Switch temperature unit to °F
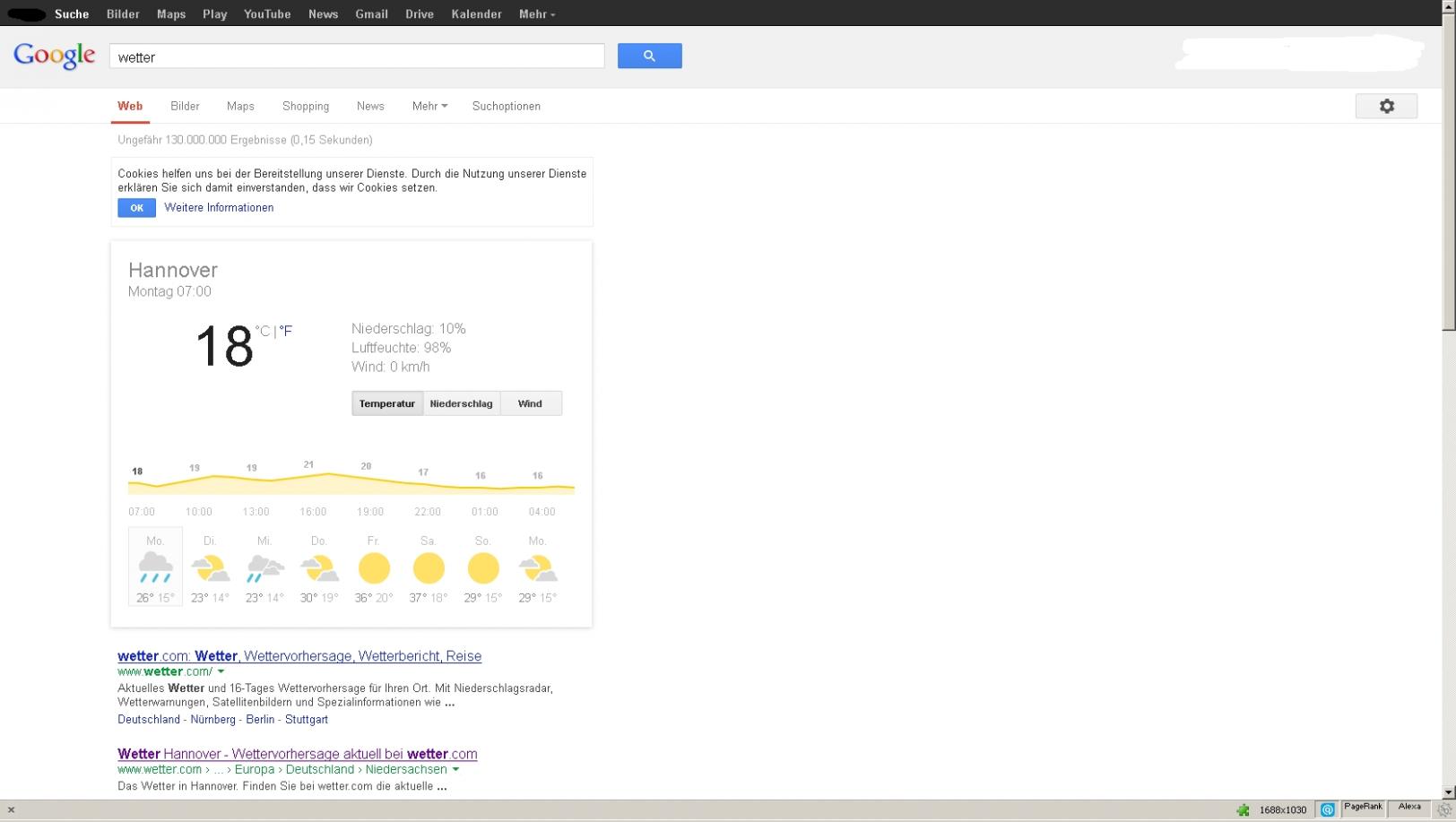1456x822 pixels. click(x=286, y=331)
